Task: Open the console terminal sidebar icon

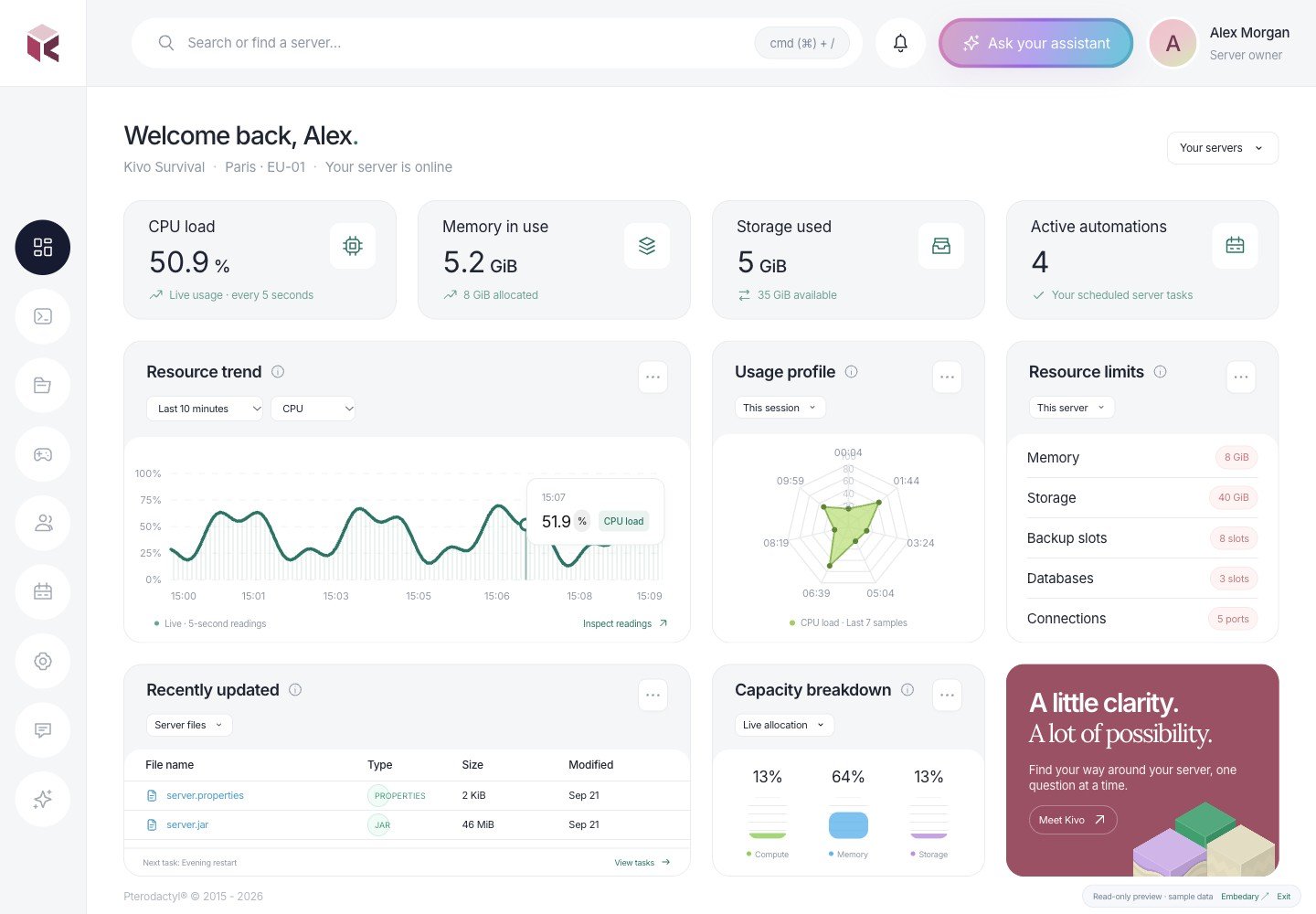Action: [43, 316]
